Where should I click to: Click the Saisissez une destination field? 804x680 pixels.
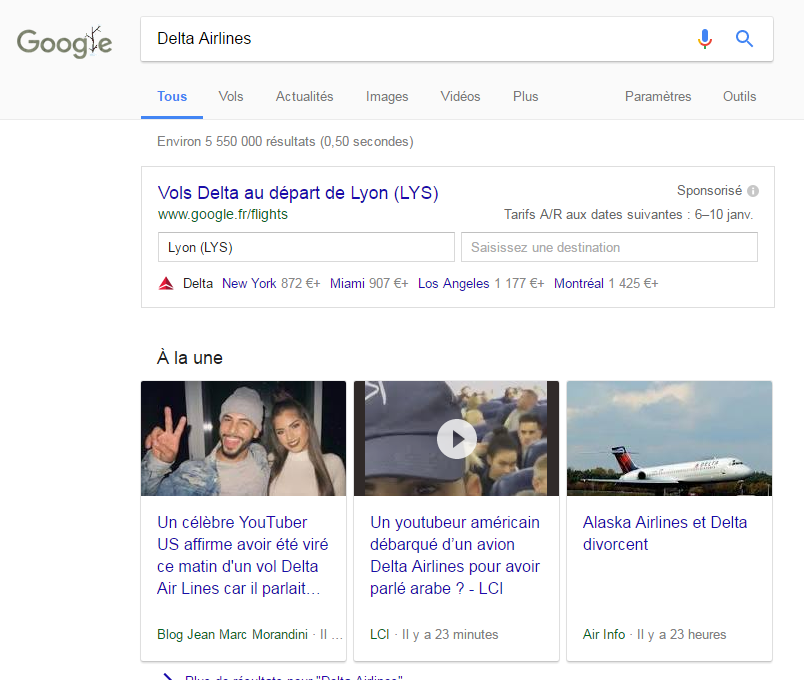(608, 247)
